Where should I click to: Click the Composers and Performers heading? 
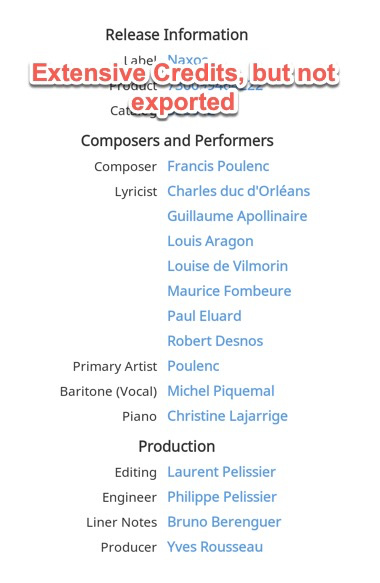pyautogui.click(x=177, y=141)
